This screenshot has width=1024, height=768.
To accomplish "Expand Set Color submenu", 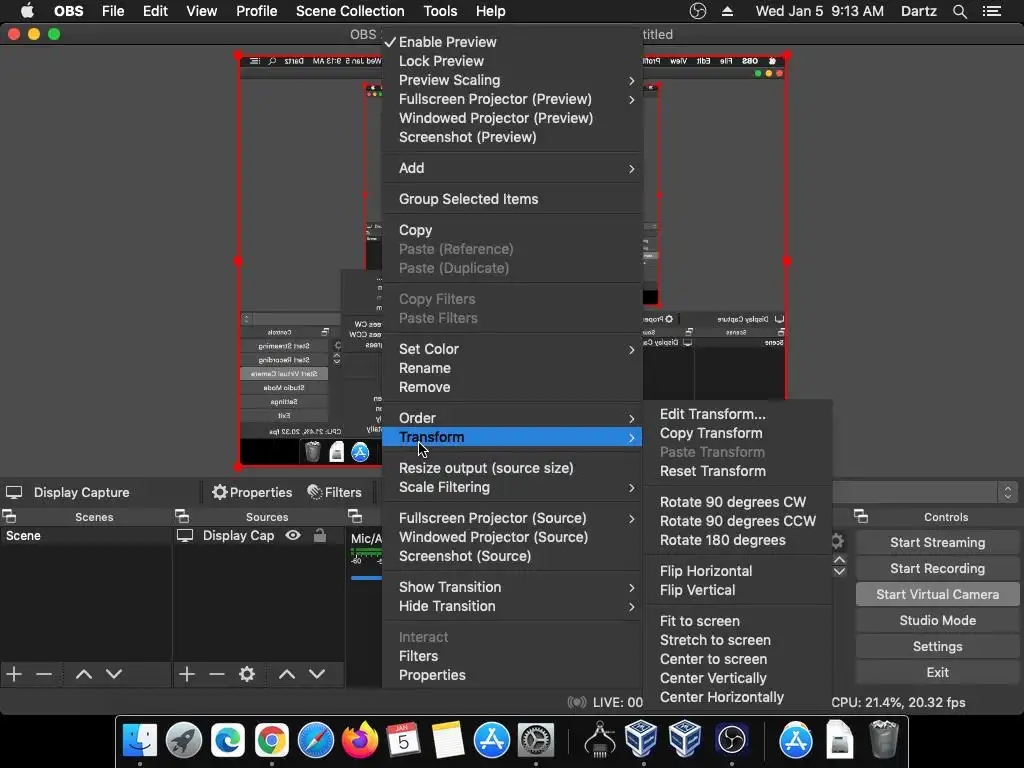I will click(x=512, y=349).
